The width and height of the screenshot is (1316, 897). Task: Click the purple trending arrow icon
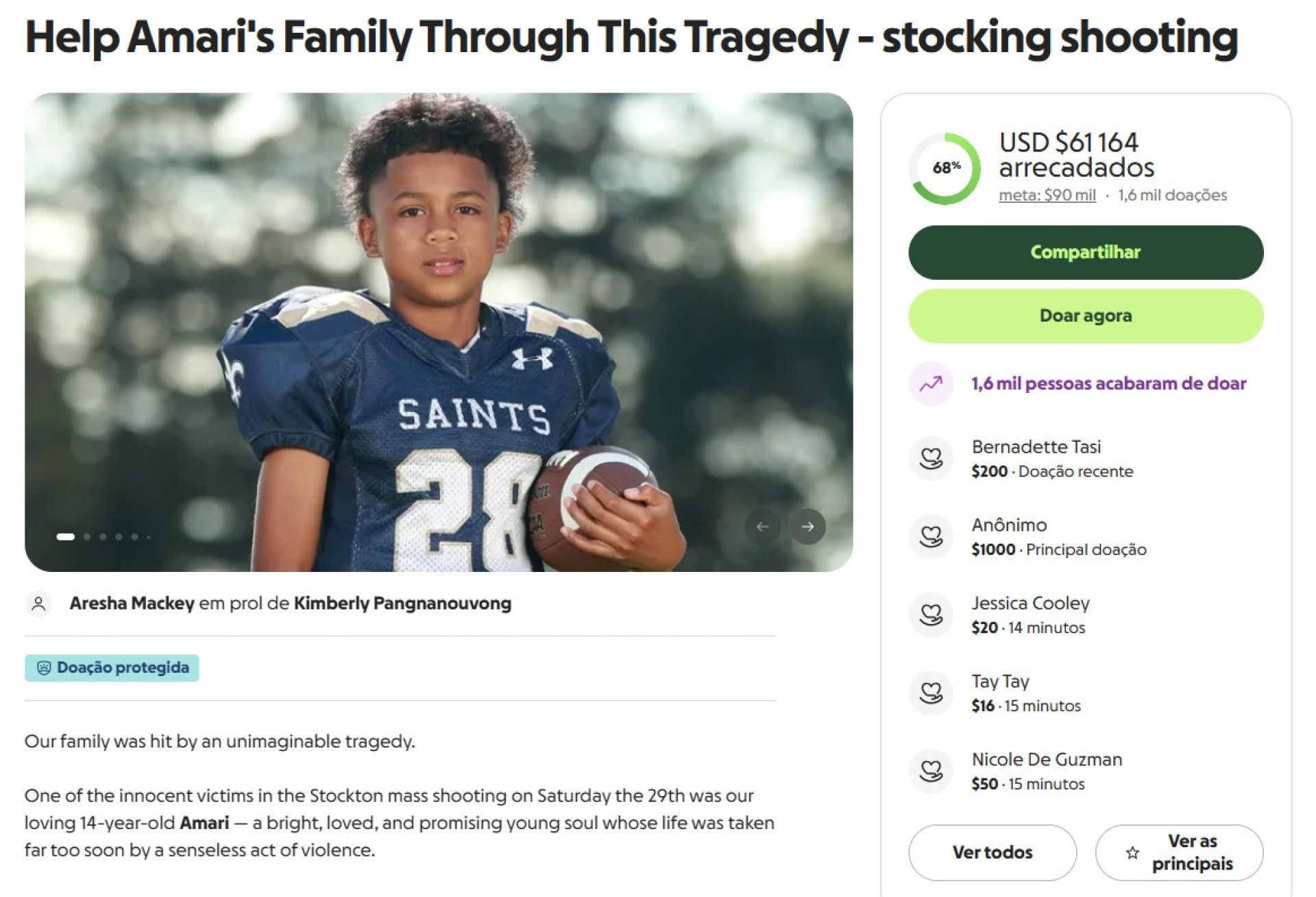point(931,384)
